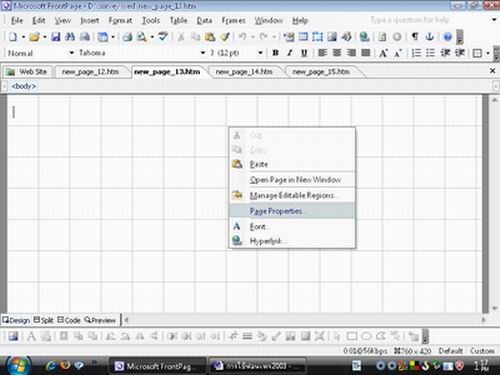Click the bulleted list icon
This screenshot has height=375, width=500.
431,53
